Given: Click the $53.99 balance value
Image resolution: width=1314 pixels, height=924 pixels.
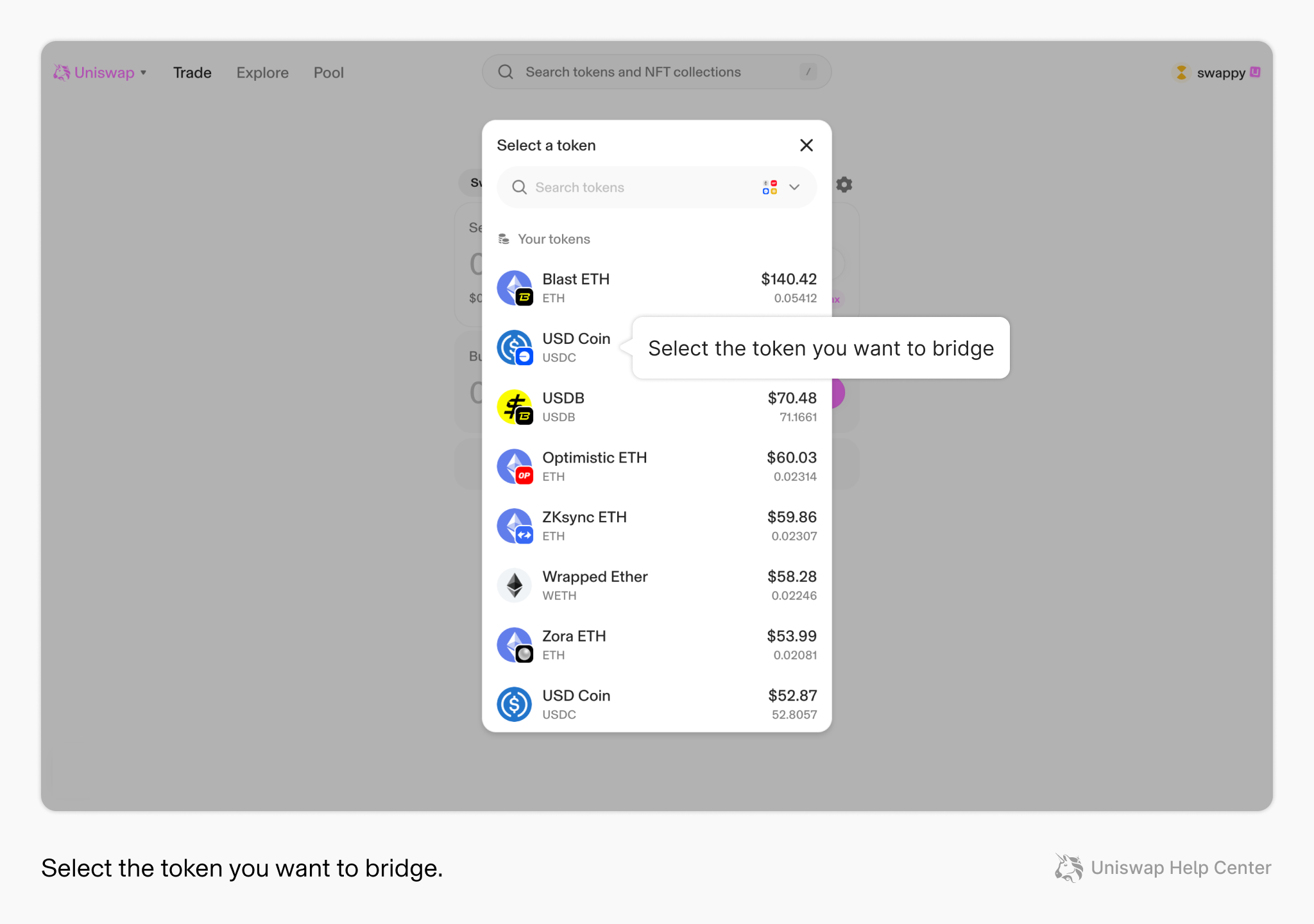Looking at the screenshot, I should [x=792, y=636].
